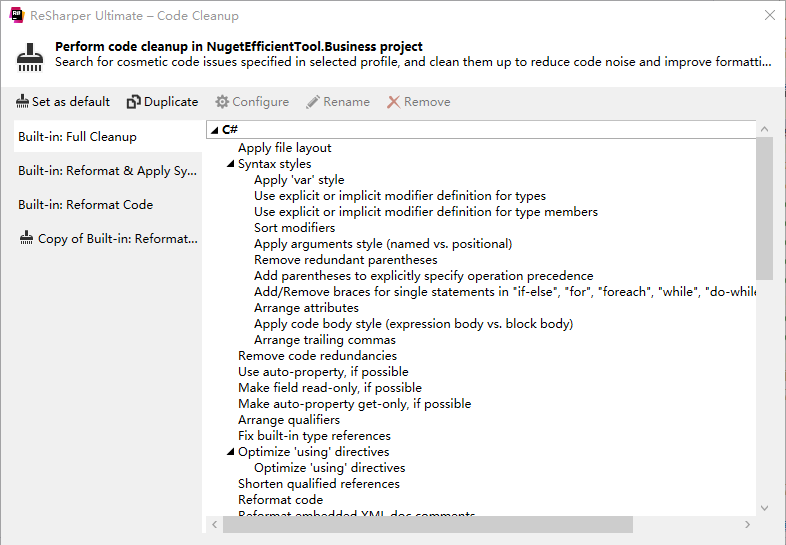Click the Configure gear icon
The width and height of the screenshot is (786, 545).
(x=222, y=102)
